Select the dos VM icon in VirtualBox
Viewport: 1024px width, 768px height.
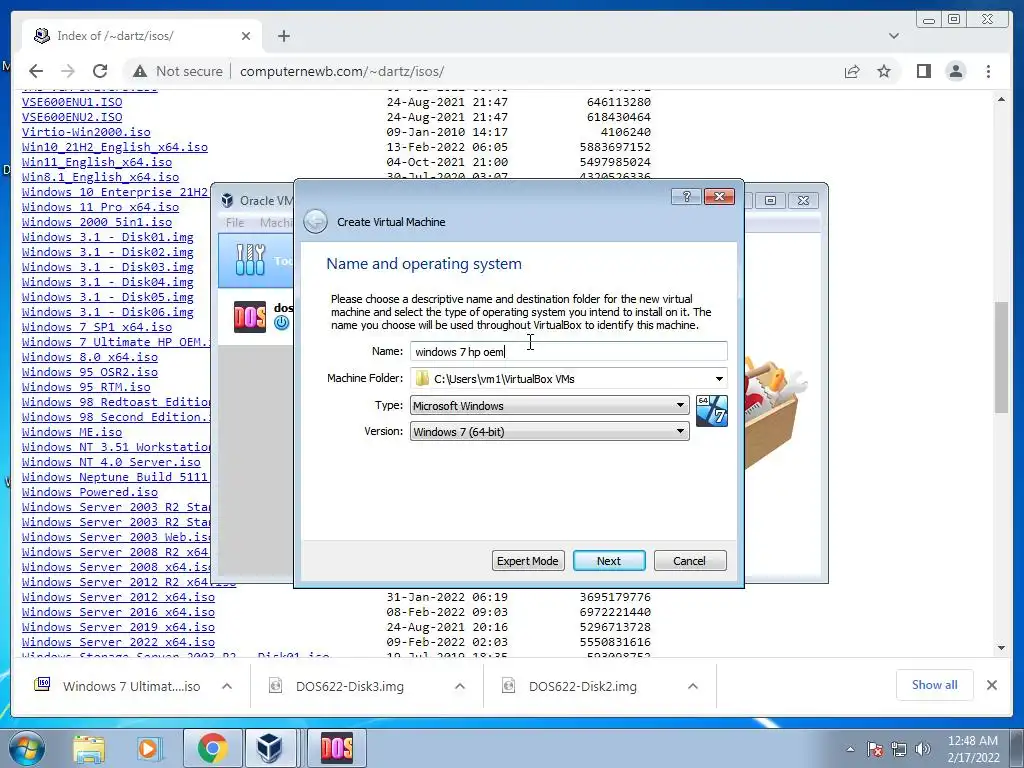[x=250, y=317]
